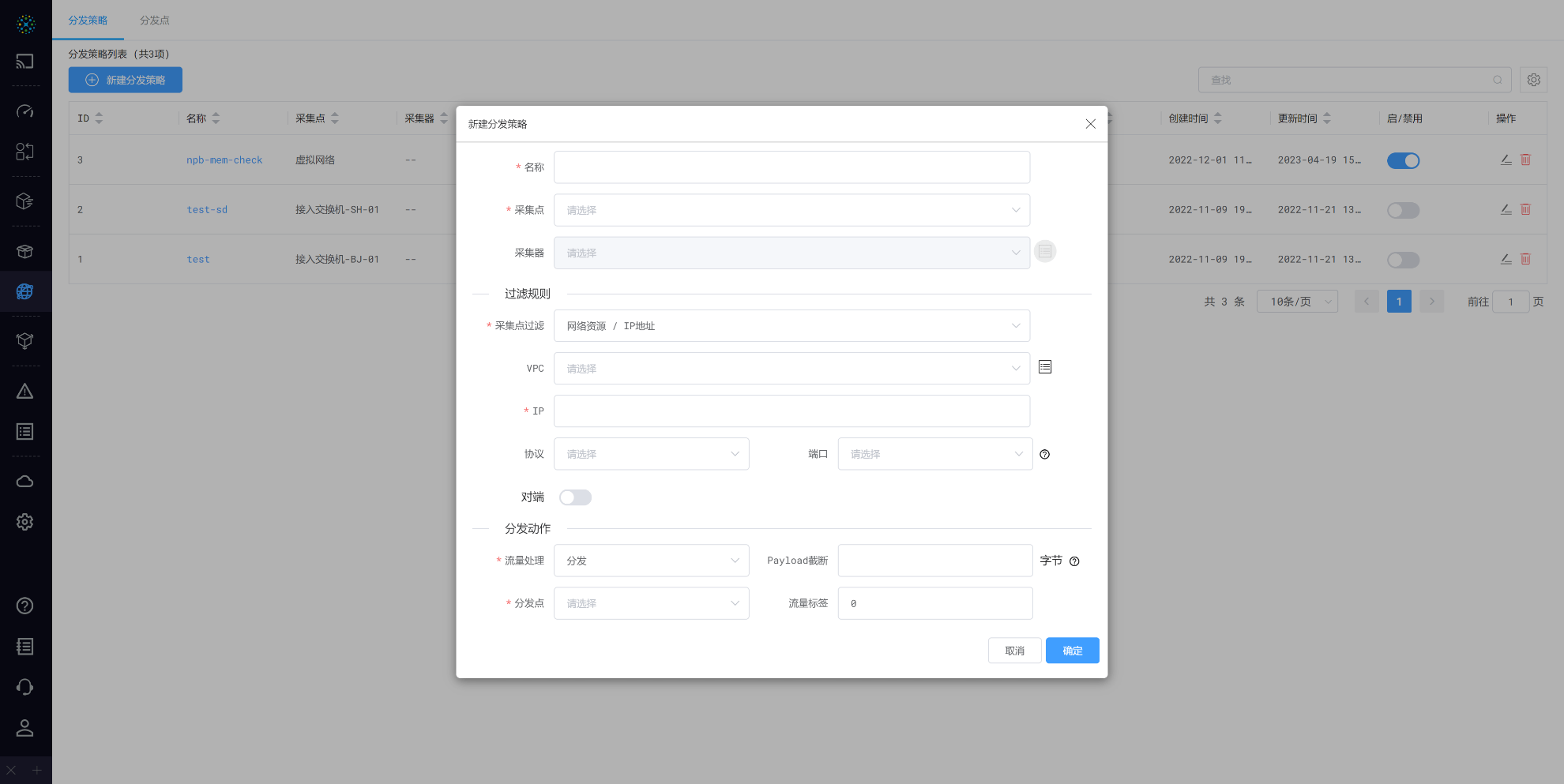This screenshot has height=784, width=1564.
Task: Click the 确定 confirm button
Action: (x=1072, y=651)
